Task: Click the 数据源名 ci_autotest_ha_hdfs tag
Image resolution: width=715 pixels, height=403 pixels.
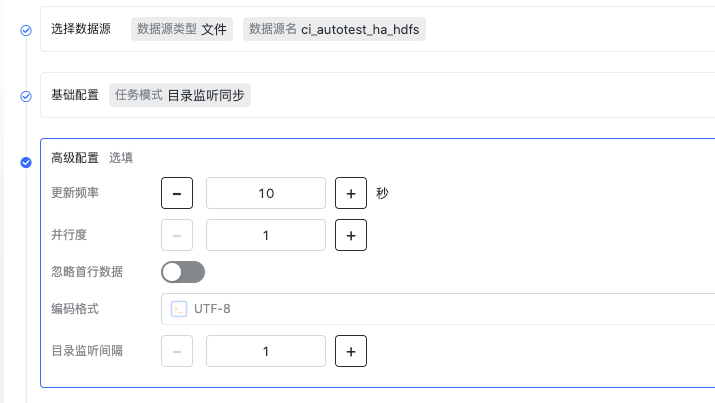Action: coord(334,29)
